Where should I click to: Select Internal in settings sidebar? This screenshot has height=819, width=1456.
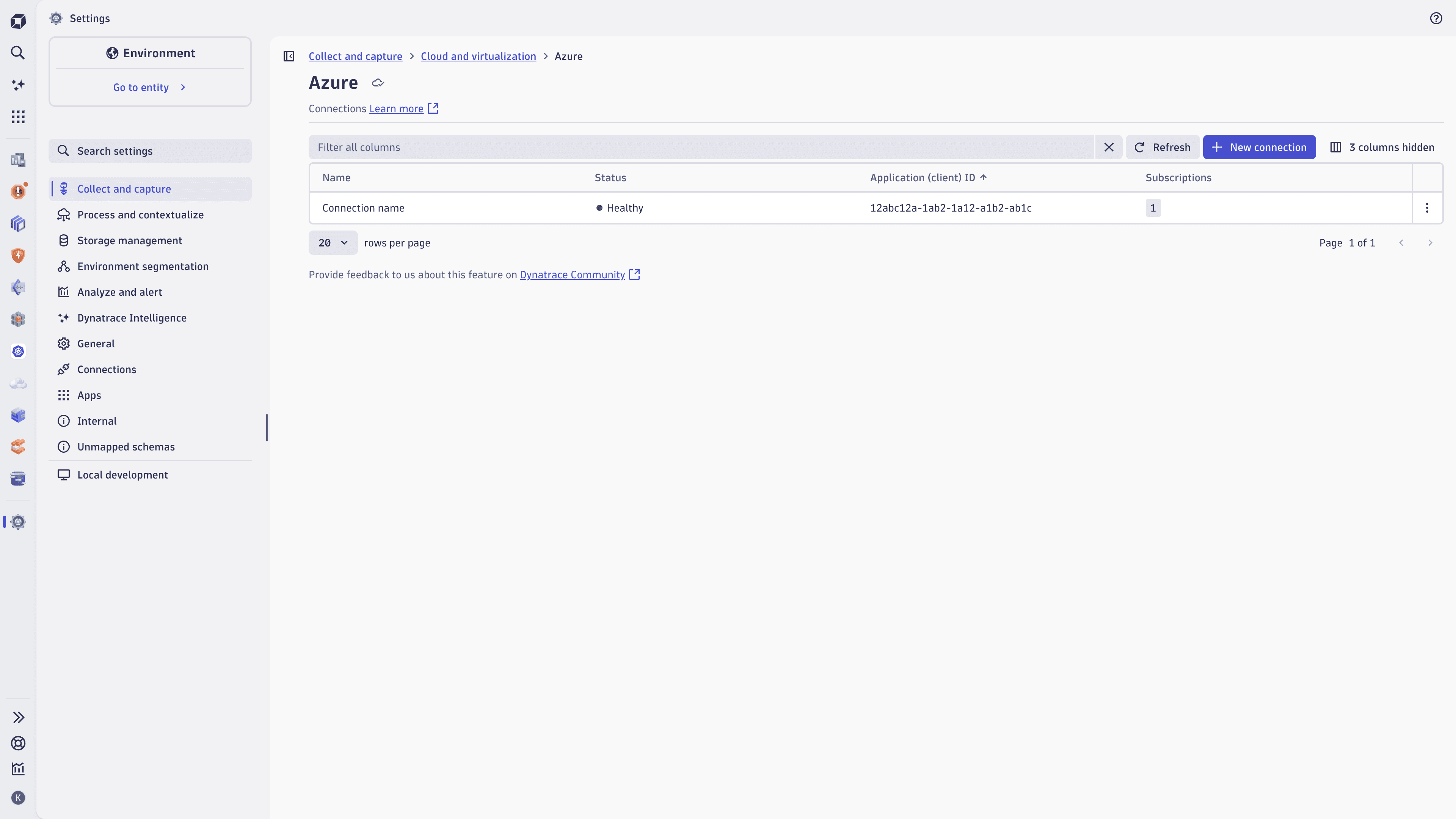pyautogui.click(x=150, y=421)
